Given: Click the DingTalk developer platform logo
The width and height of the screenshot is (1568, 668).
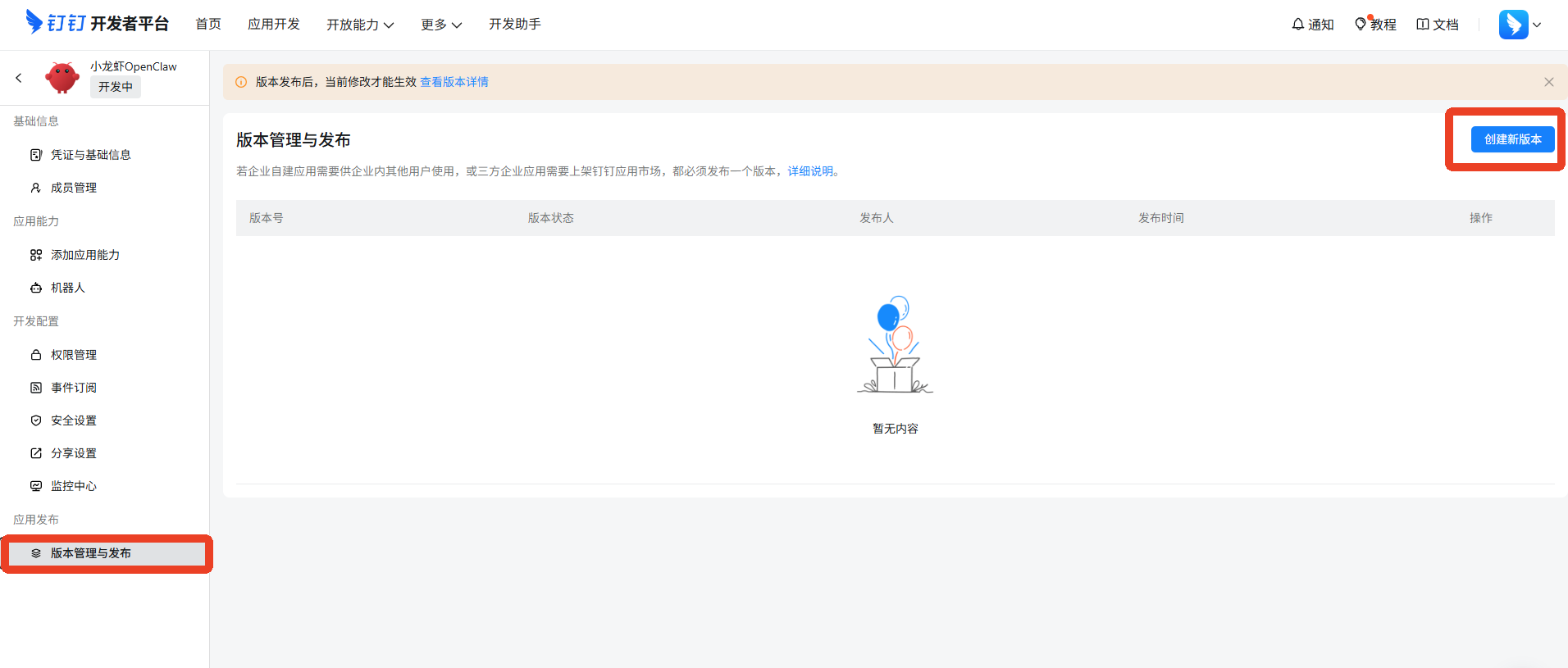Looking at the screenshot, I should 97,23.
